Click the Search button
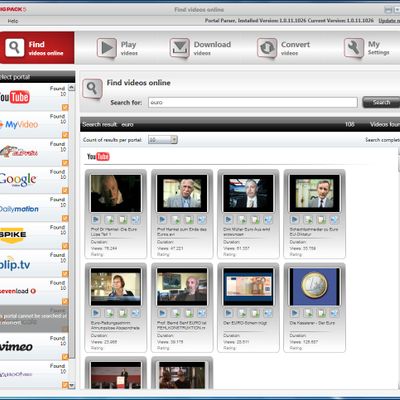400x400 pixels. pos(381,102)
